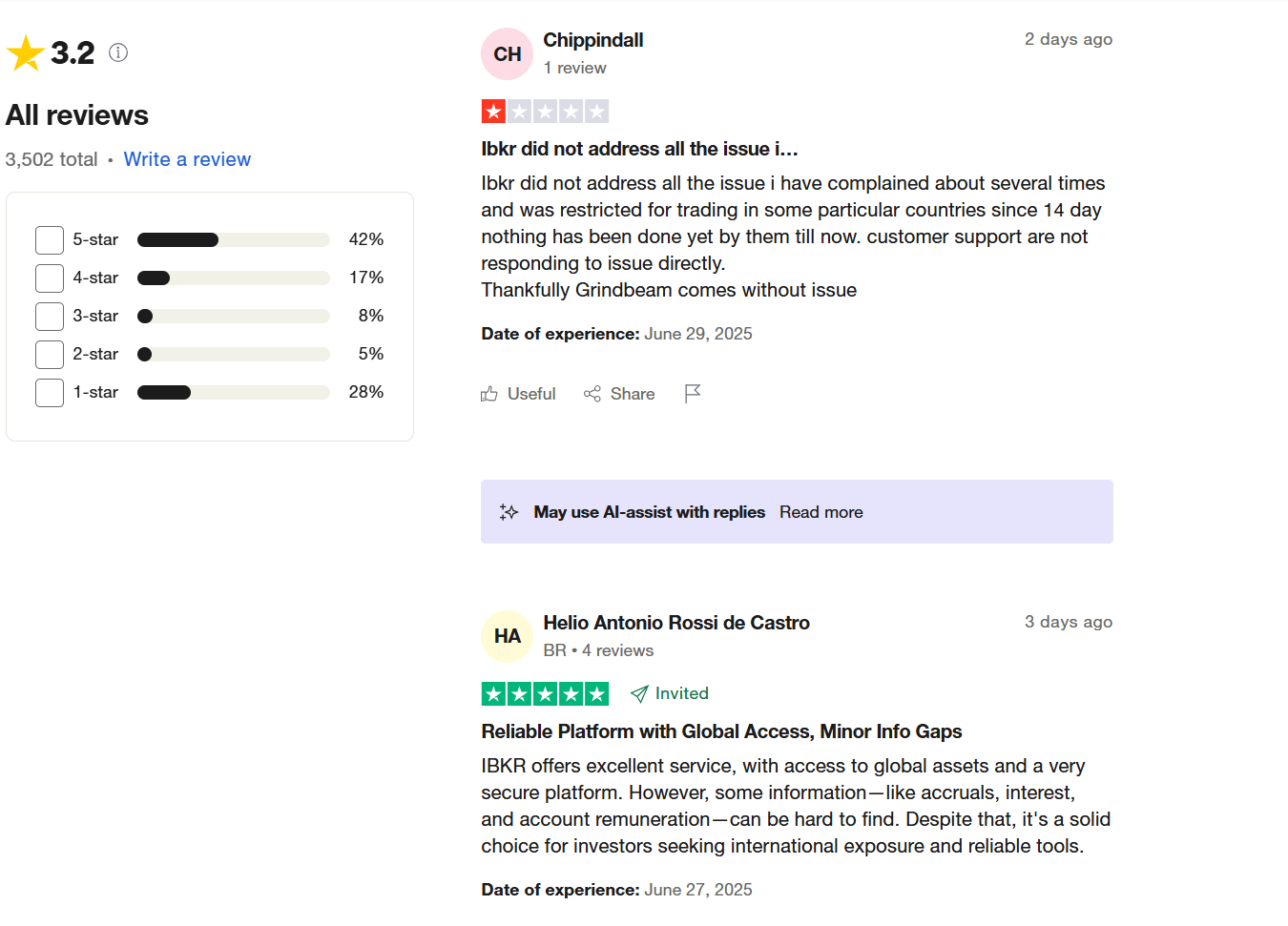
Task: Click the Invited paper plane icon
Action: click(x=639, y=694)
